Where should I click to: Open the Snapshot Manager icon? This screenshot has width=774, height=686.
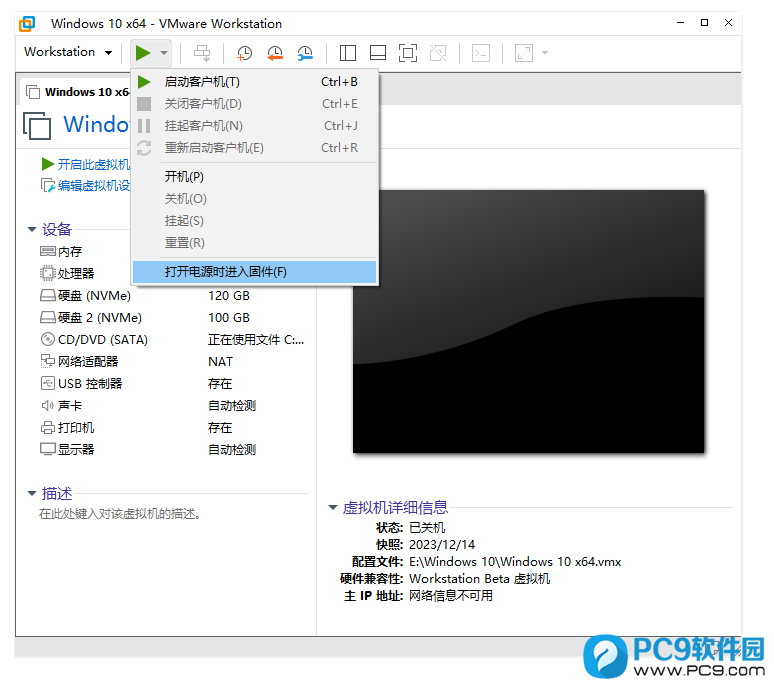(305, 53)
